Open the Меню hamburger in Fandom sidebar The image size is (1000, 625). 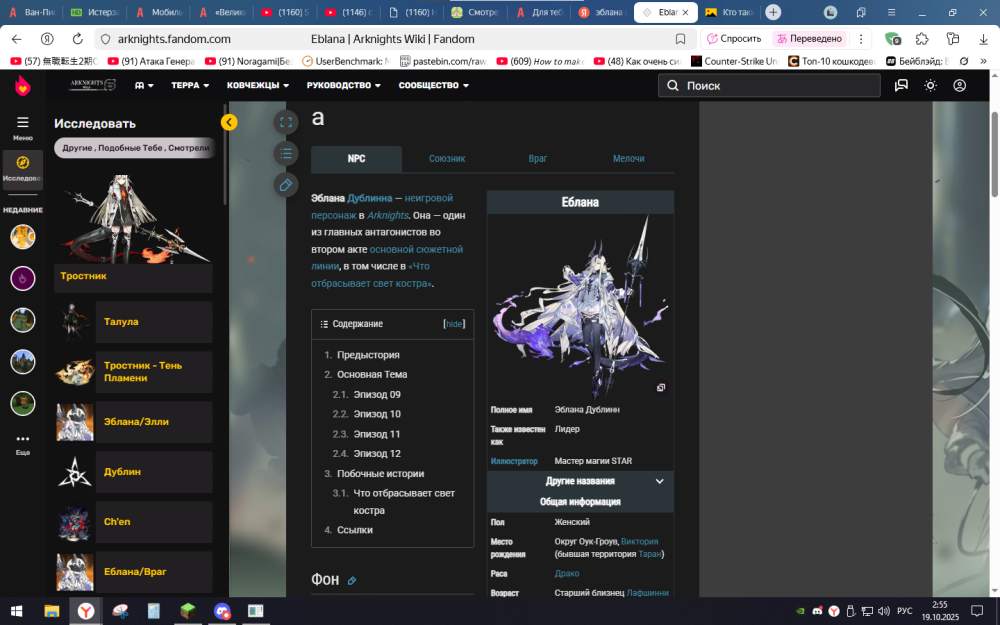click(x=22, y=126)
